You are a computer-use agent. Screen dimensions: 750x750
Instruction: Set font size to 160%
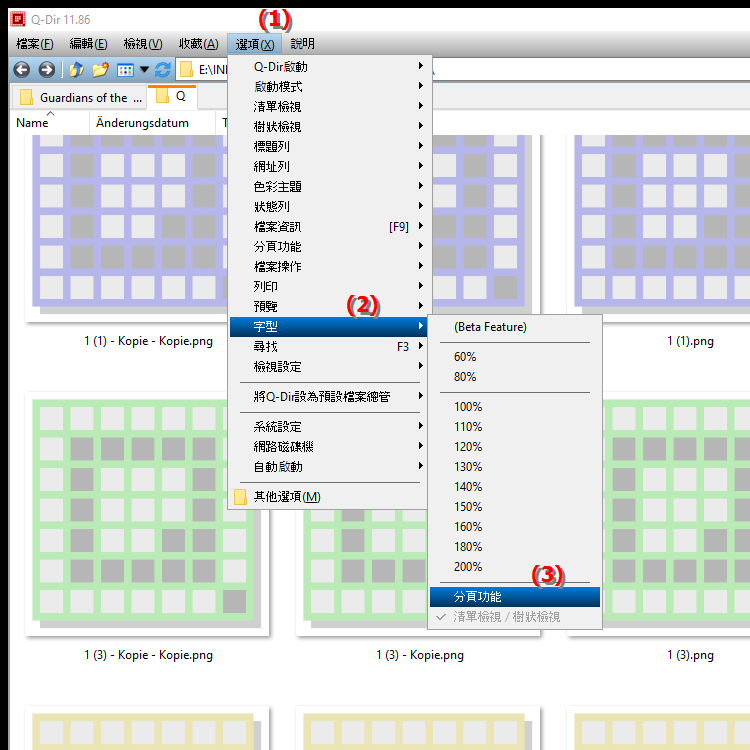(x=515, y=527)
